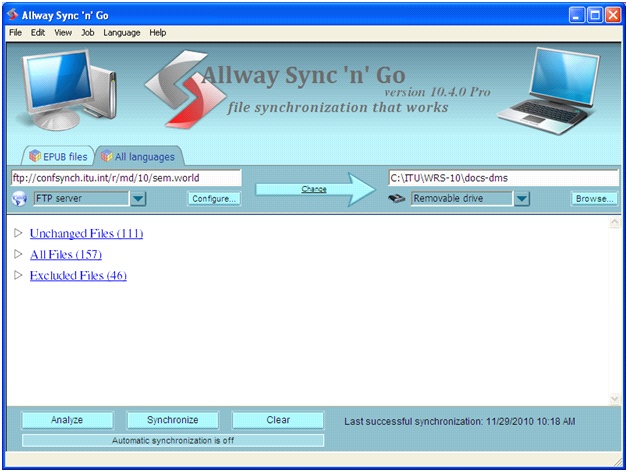Viewport: 628px width, 472px height.
Task: Click Automatic synchronization is off button
Action: 173,440
